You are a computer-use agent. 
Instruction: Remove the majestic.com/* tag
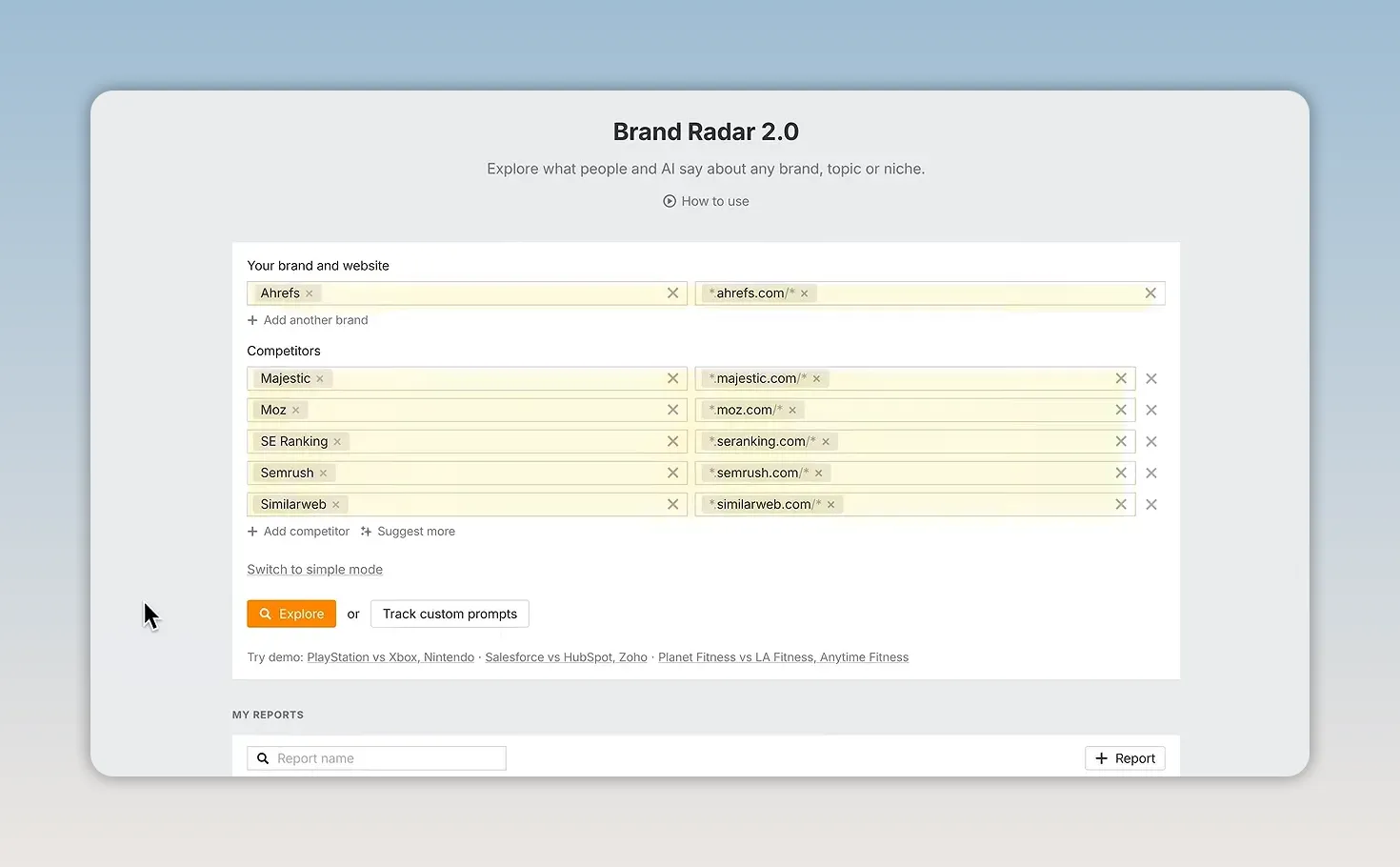coord(816,379)
